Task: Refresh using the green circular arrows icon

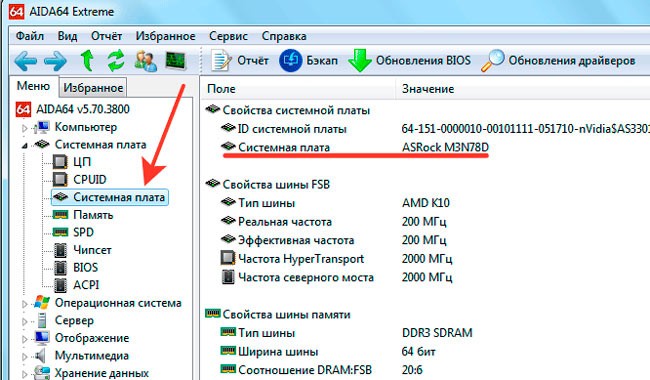Action: tap(116, 61)
